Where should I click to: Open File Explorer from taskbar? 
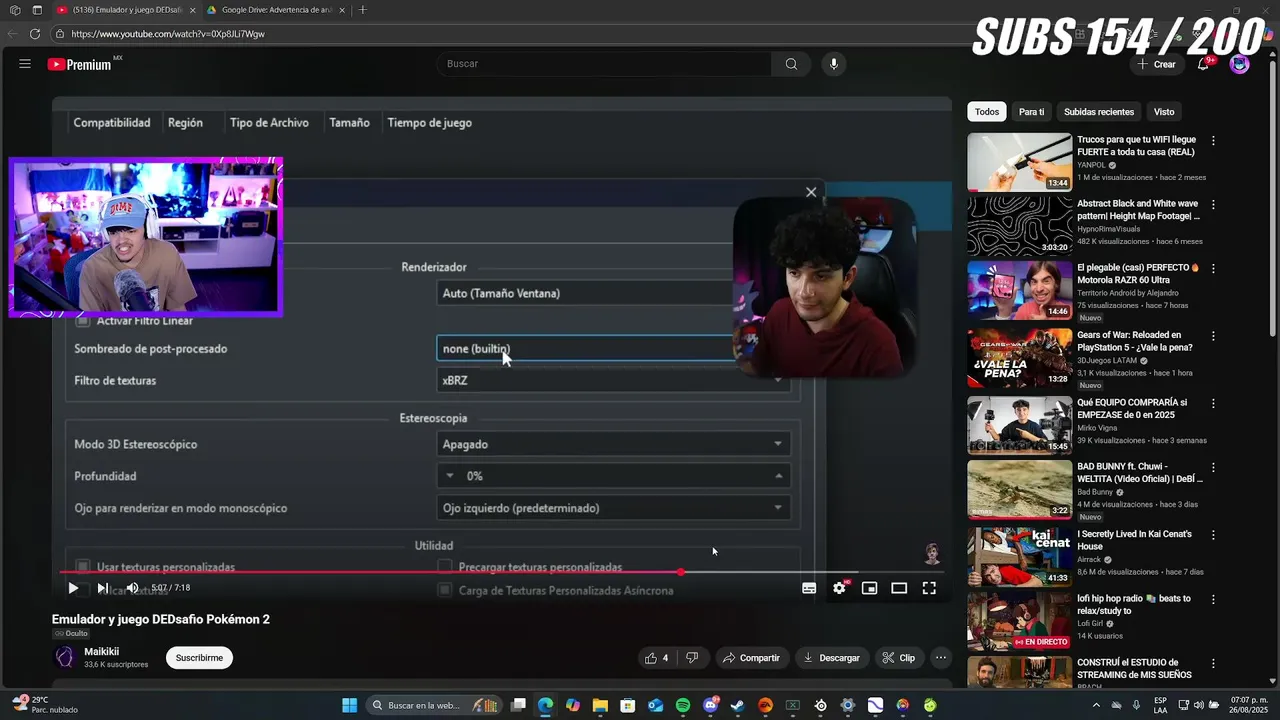pos(600,705)
